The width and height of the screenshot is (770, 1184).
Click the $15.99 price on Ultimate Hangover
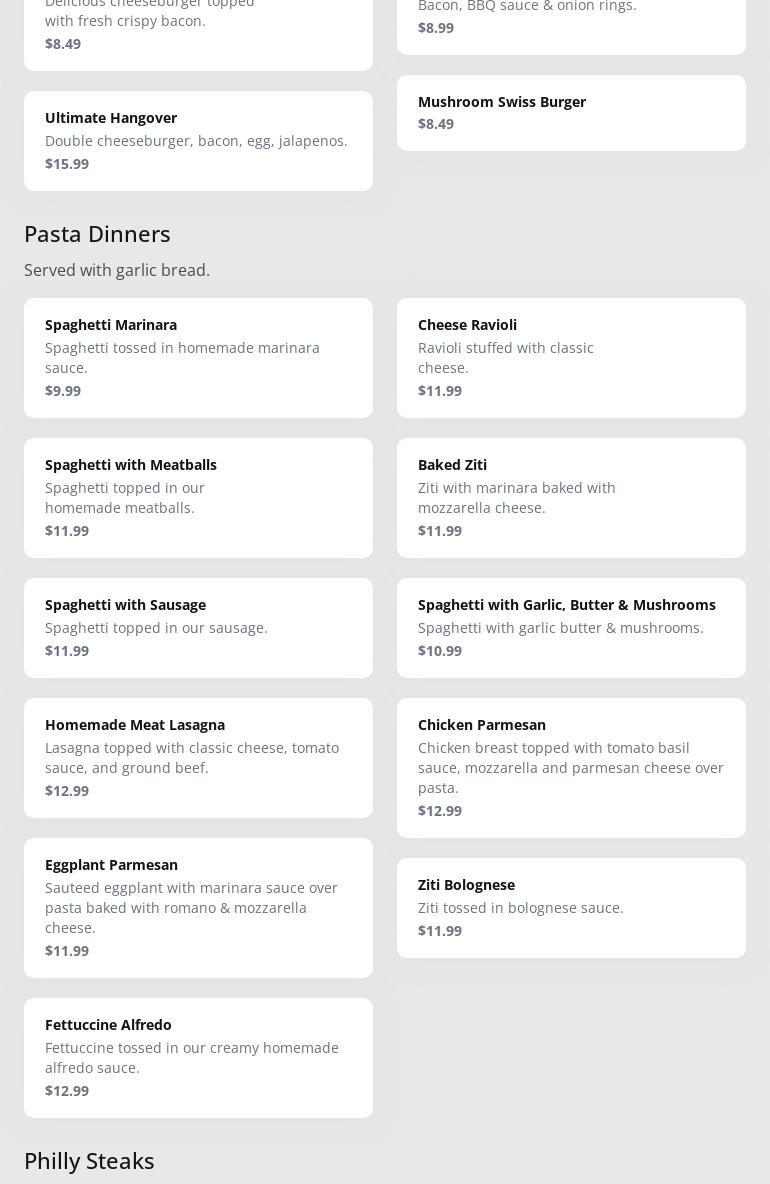tap(67, 164)
